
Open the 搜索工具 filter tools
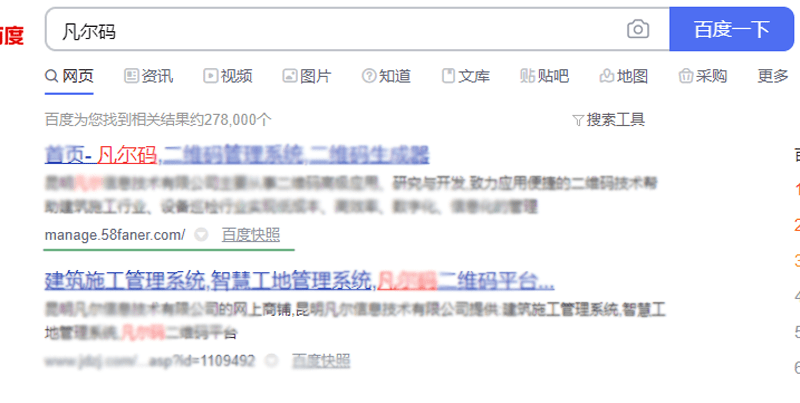click(x=609, y=120)
